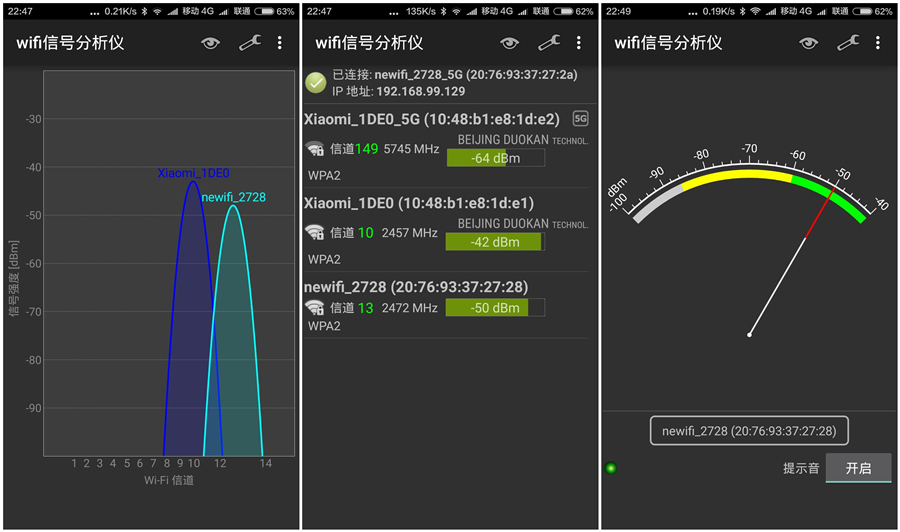Toggle the eye view icon on the signal meter screen
Image resolution: width=900 pixels, height=532 pixels.
(x=808, y=43)
